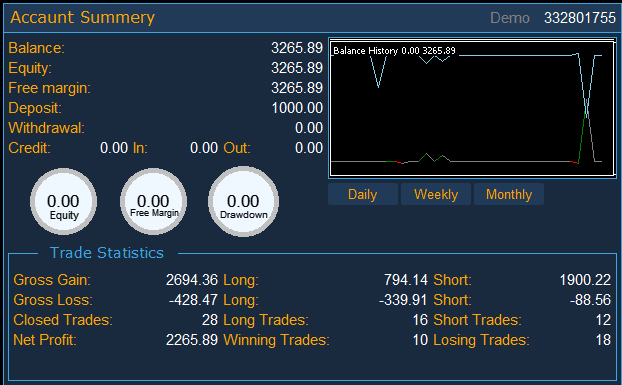Click the Balance History chart
The height and width of the screenshot is (385, 622).
click(472, 108)
